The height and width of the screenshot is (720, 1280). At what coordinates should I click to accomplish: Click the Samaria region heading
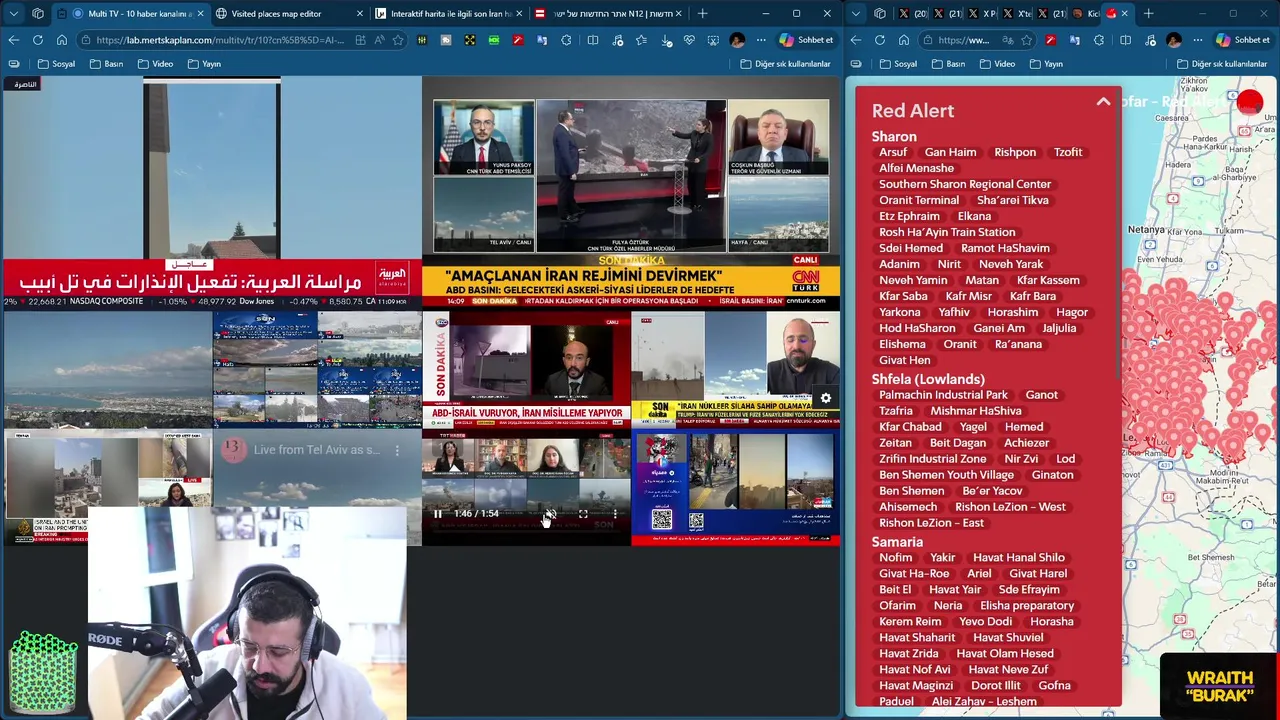[897, 542]
